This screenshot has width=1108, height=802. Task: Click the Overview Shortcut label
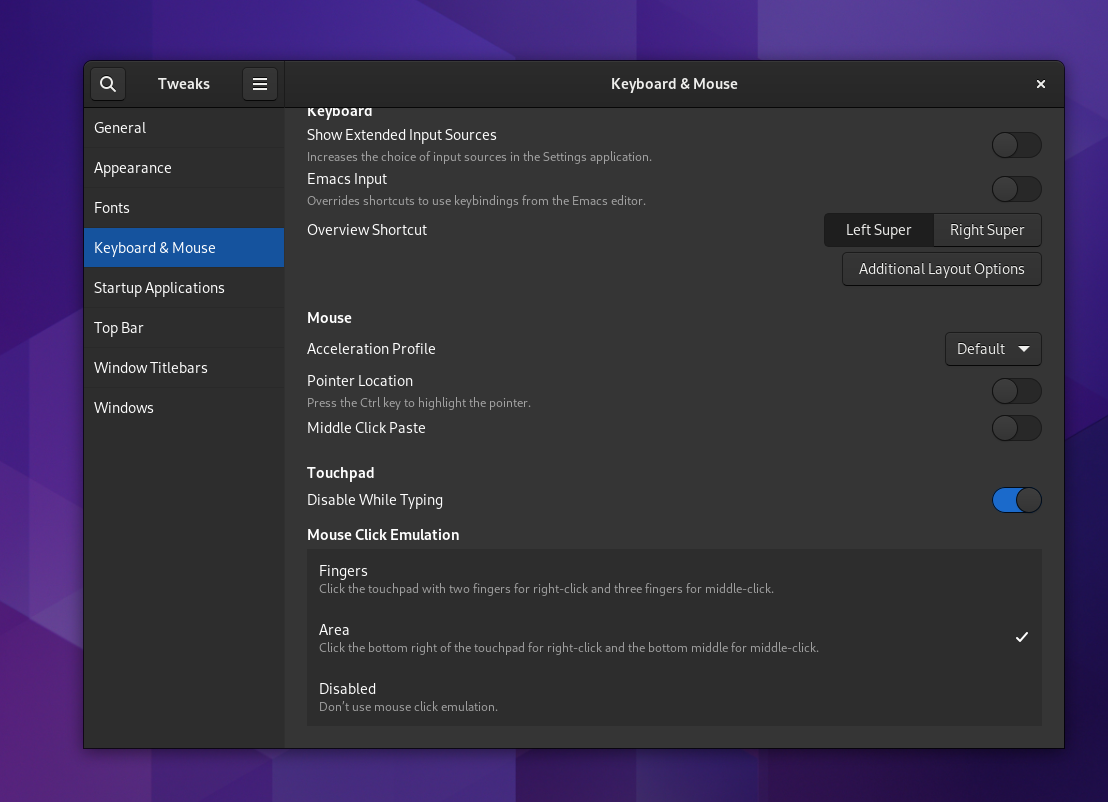(367, 230)
